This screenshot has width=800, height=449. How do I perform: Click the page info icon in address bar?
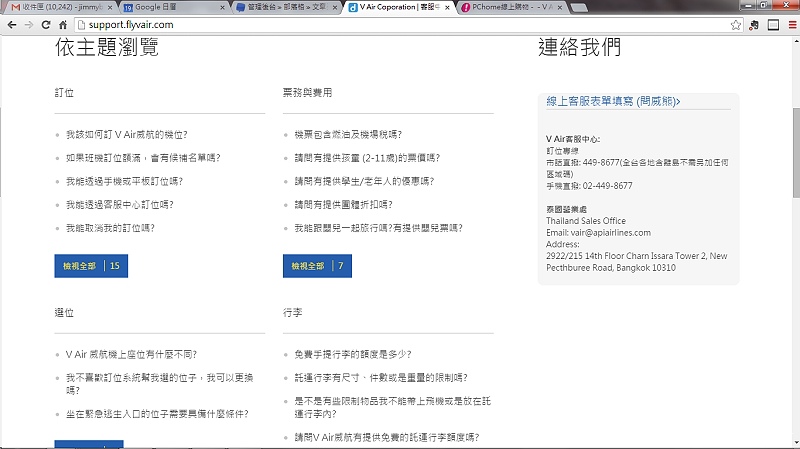pos(81,24)
